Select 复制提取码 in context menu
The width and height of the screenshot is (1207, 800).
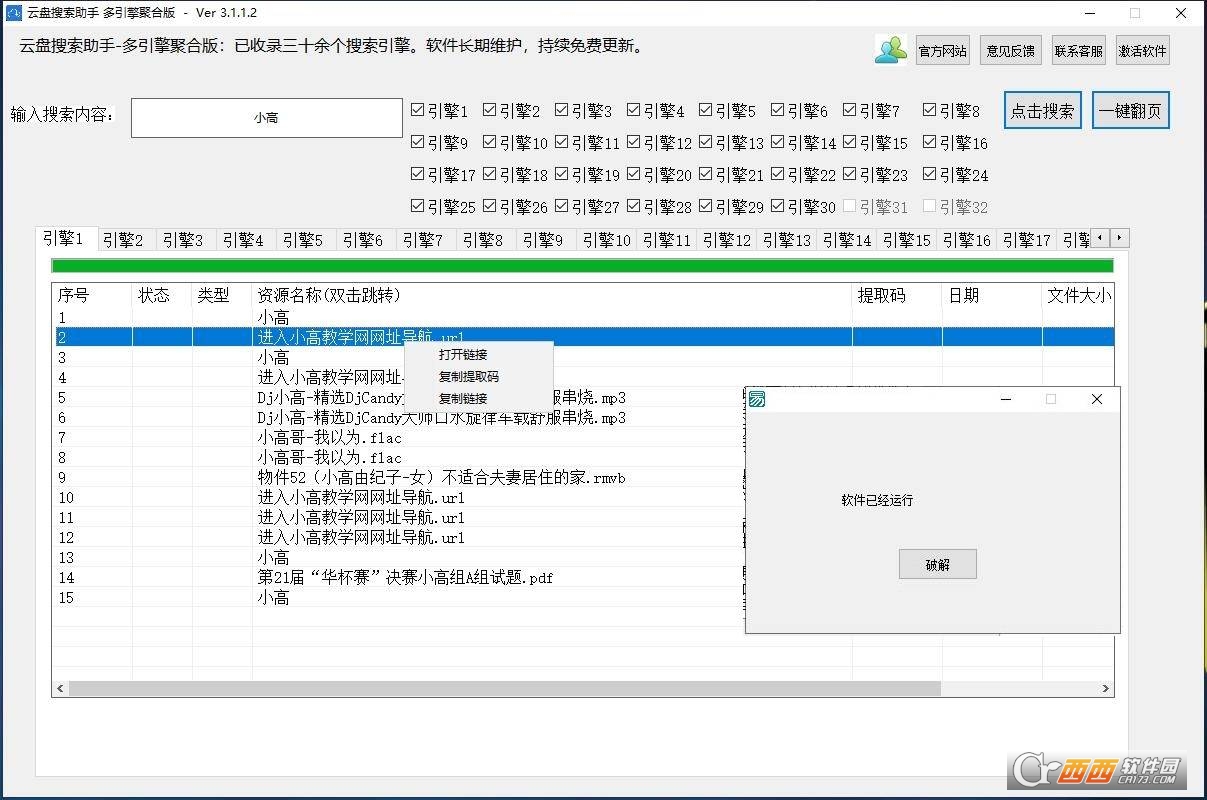[x=468, y=377]
